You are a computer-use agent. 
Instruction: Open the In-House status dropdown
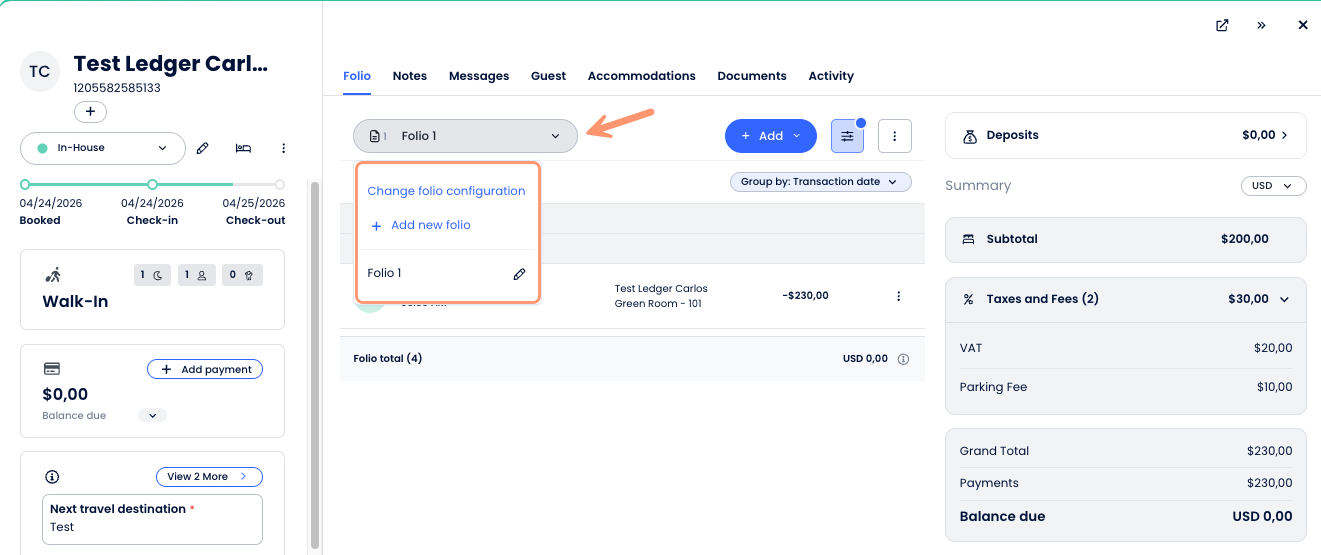pyautogui.click(x=103, y=148)
